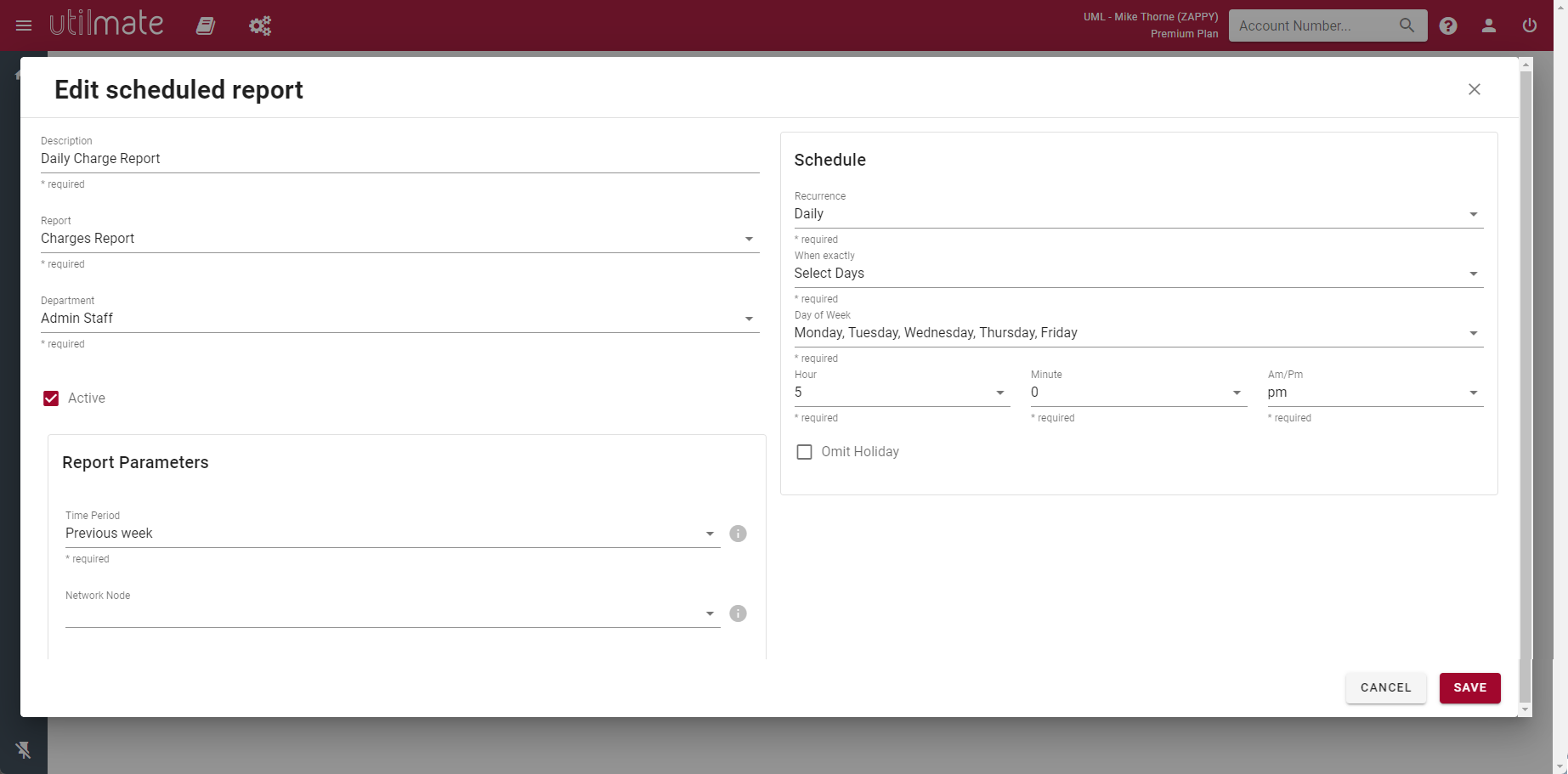
Task: Open the Time Period dropdown
Action: (x=393, y=534)
